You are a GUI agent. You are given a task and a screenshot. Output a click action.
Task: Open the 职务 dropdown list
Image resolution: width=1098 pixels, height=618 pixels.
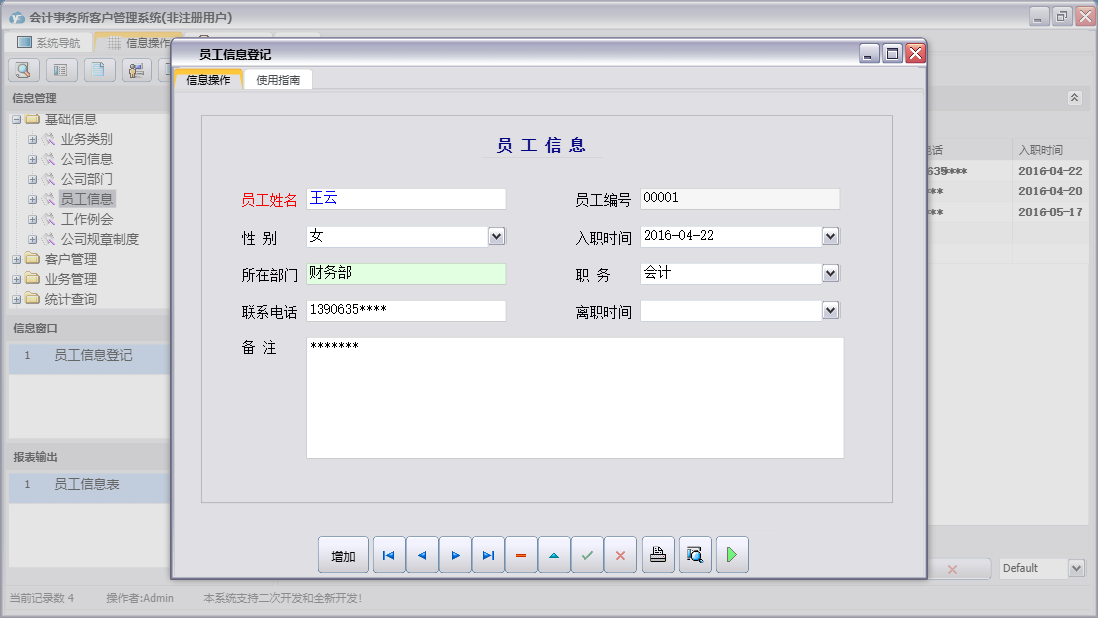(x=830, y=273)
